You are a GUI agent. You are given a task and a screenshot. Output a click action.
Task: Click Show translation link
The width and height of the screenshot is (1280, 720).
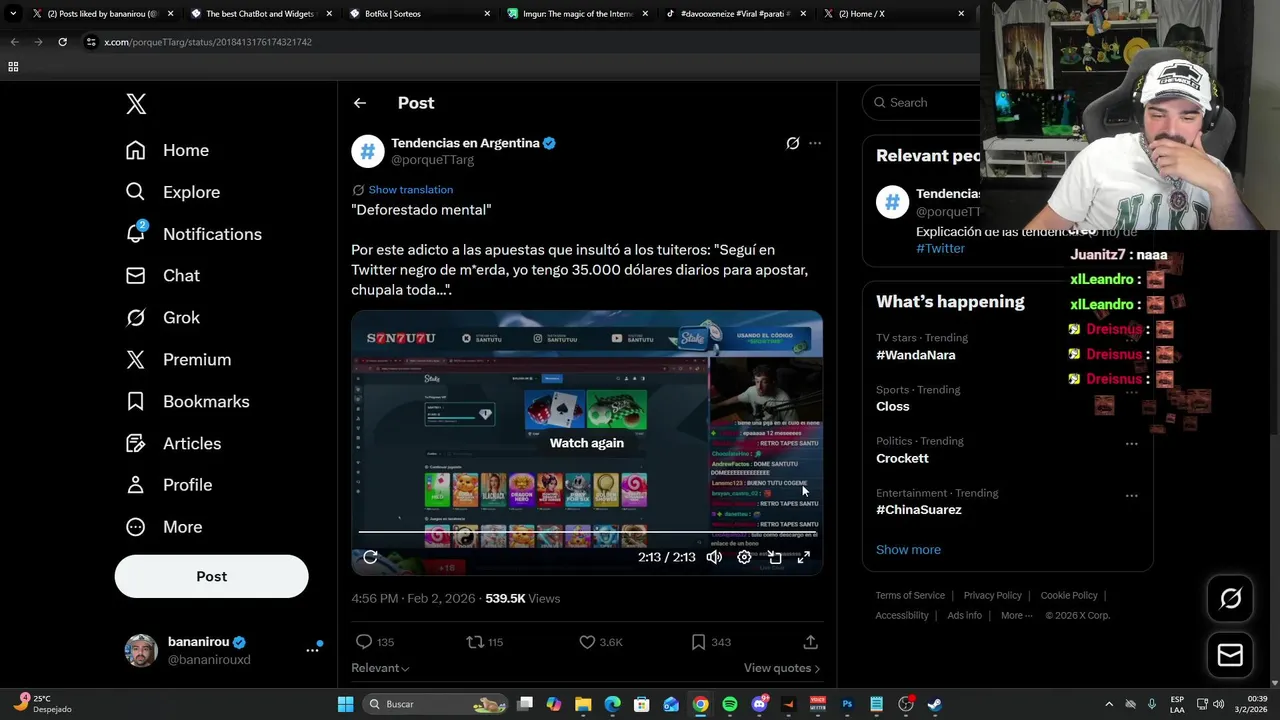[410, 189]
